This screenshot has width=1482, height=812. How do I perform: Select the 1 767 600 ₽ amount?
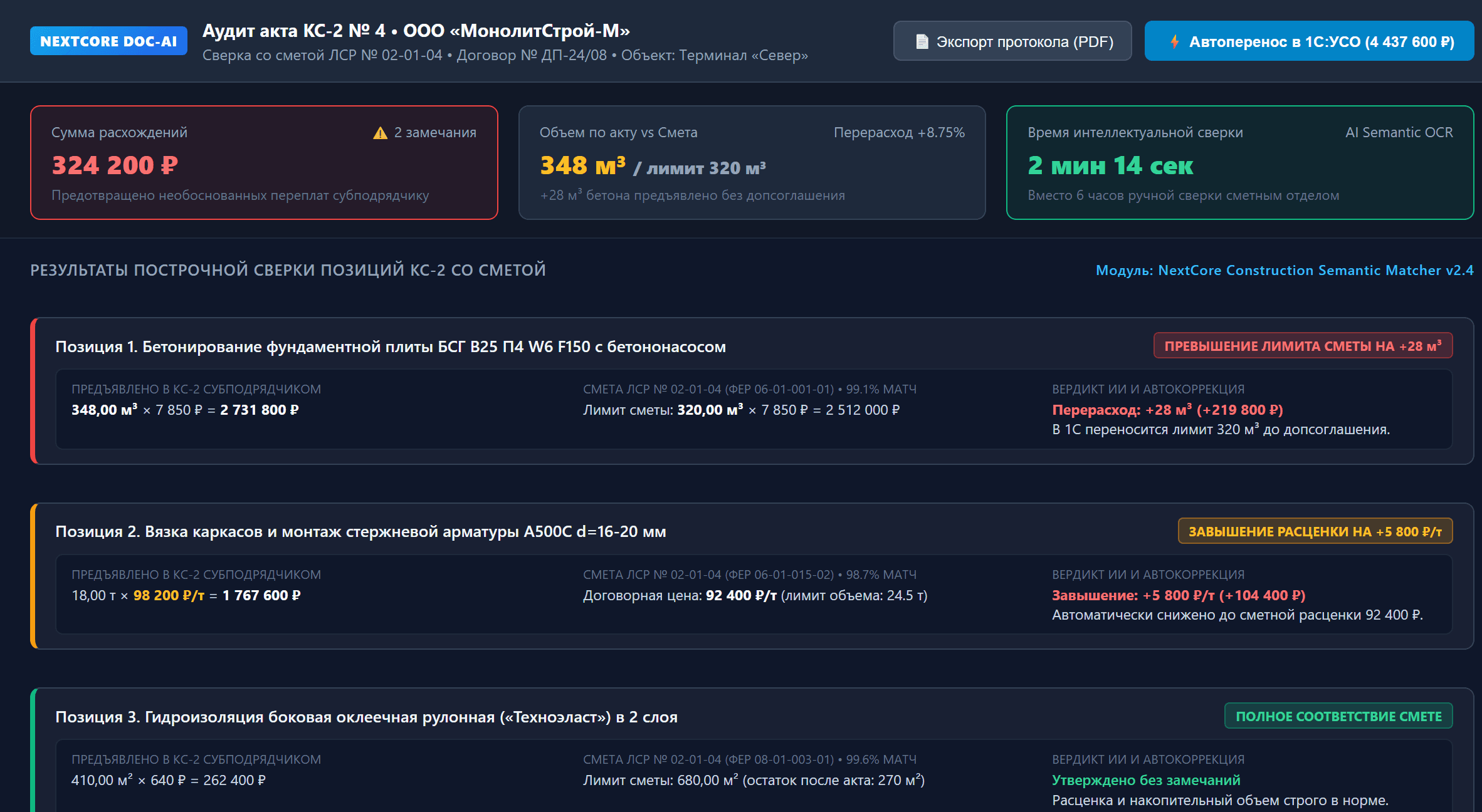pos(261,595)
